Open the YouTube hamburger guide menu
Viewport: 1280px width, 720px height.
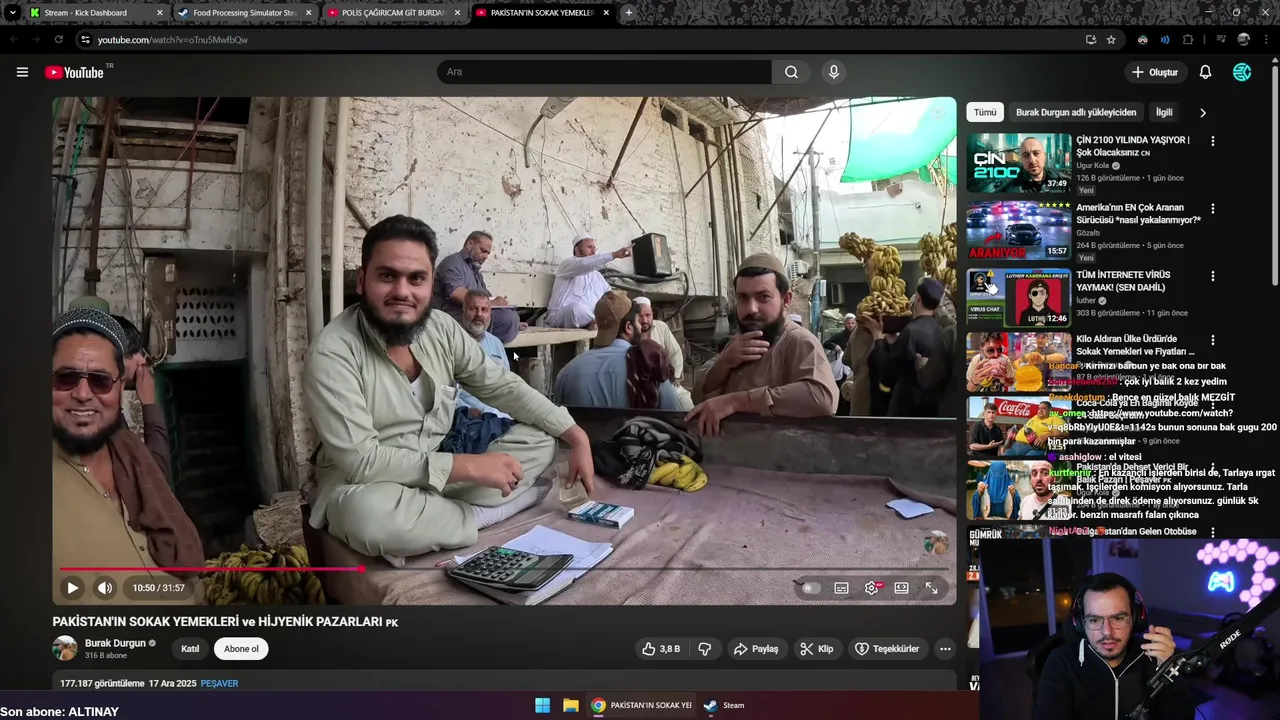click(x=22, y=72)
